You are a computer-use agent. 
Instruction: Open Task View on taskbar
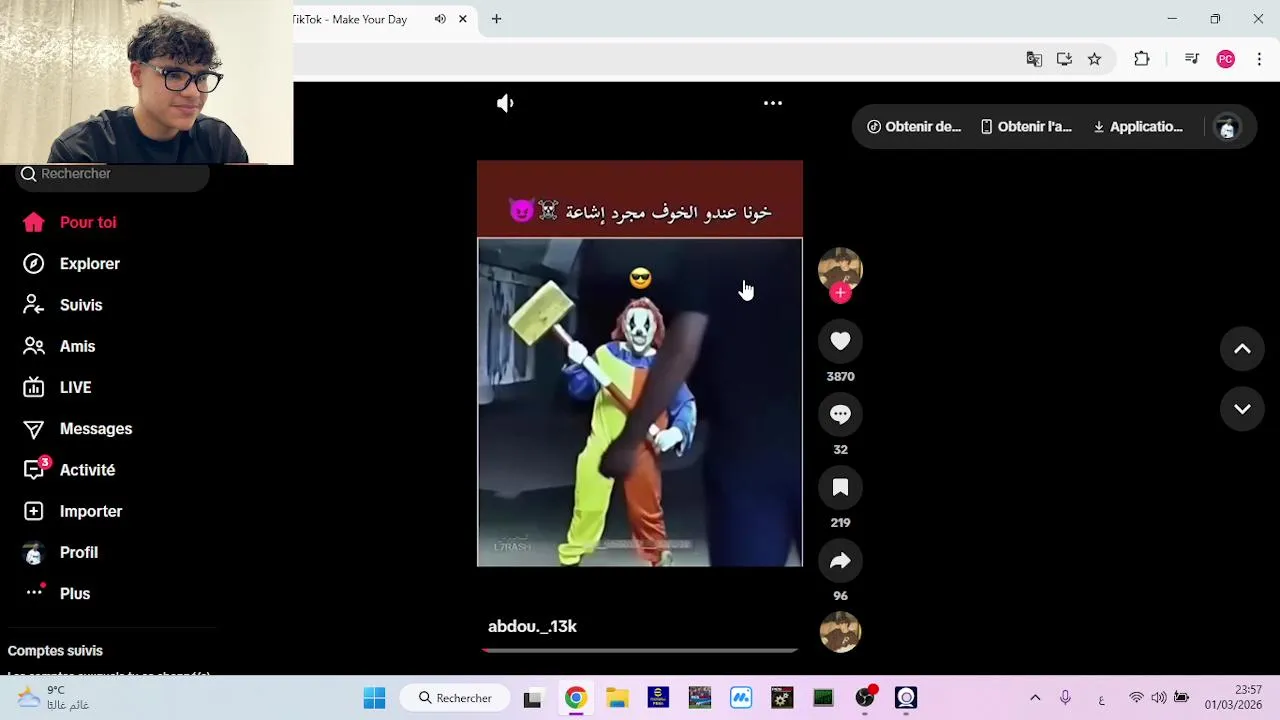point(532,698)
